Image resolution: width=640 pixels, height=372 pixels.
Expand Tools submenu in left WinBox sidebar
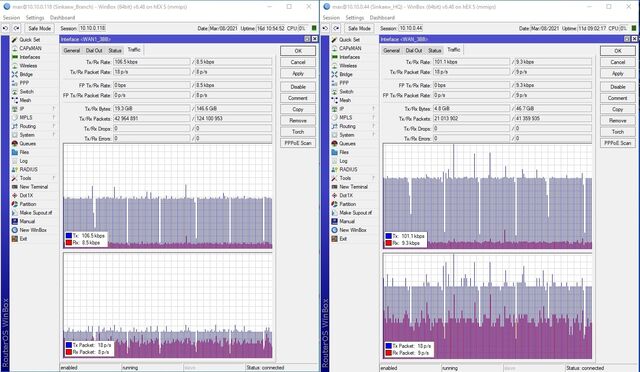(53, 178)
